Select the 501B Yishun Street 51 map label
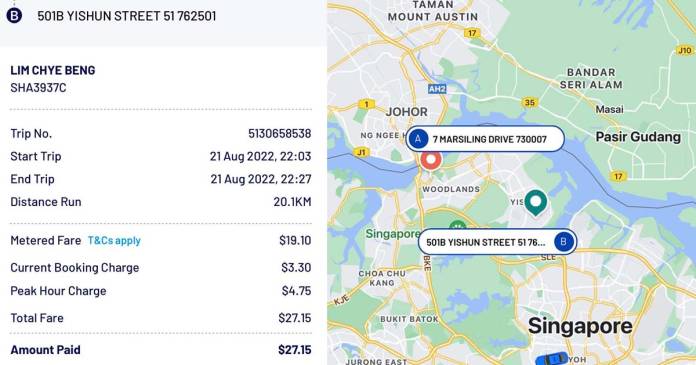 tap(498, 242)
